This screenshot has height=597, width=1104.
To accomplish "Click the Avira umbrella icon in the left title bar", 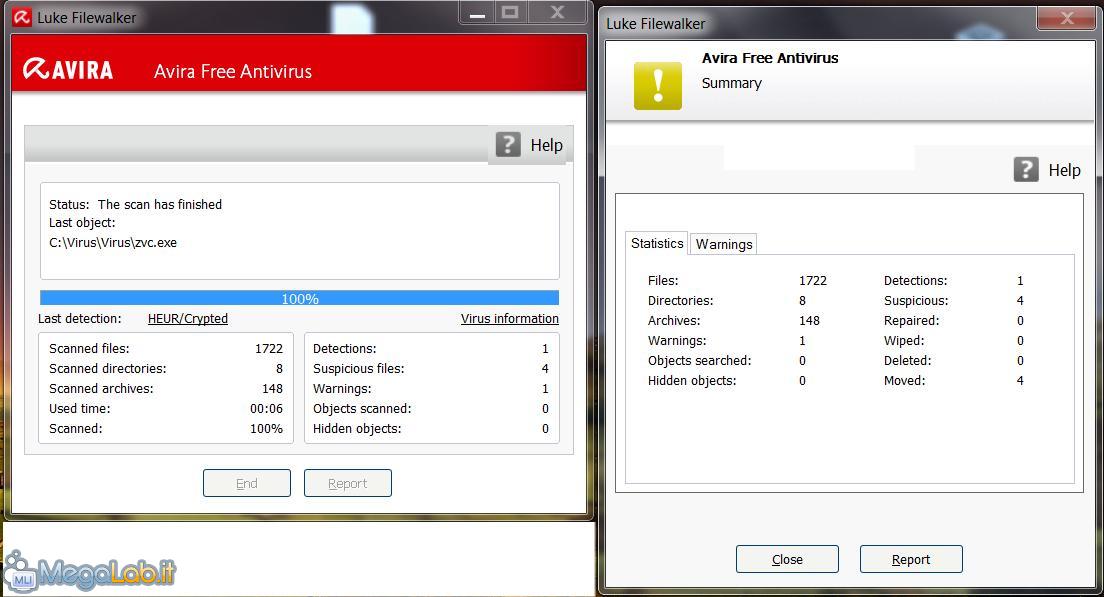I will pos(22,17).
